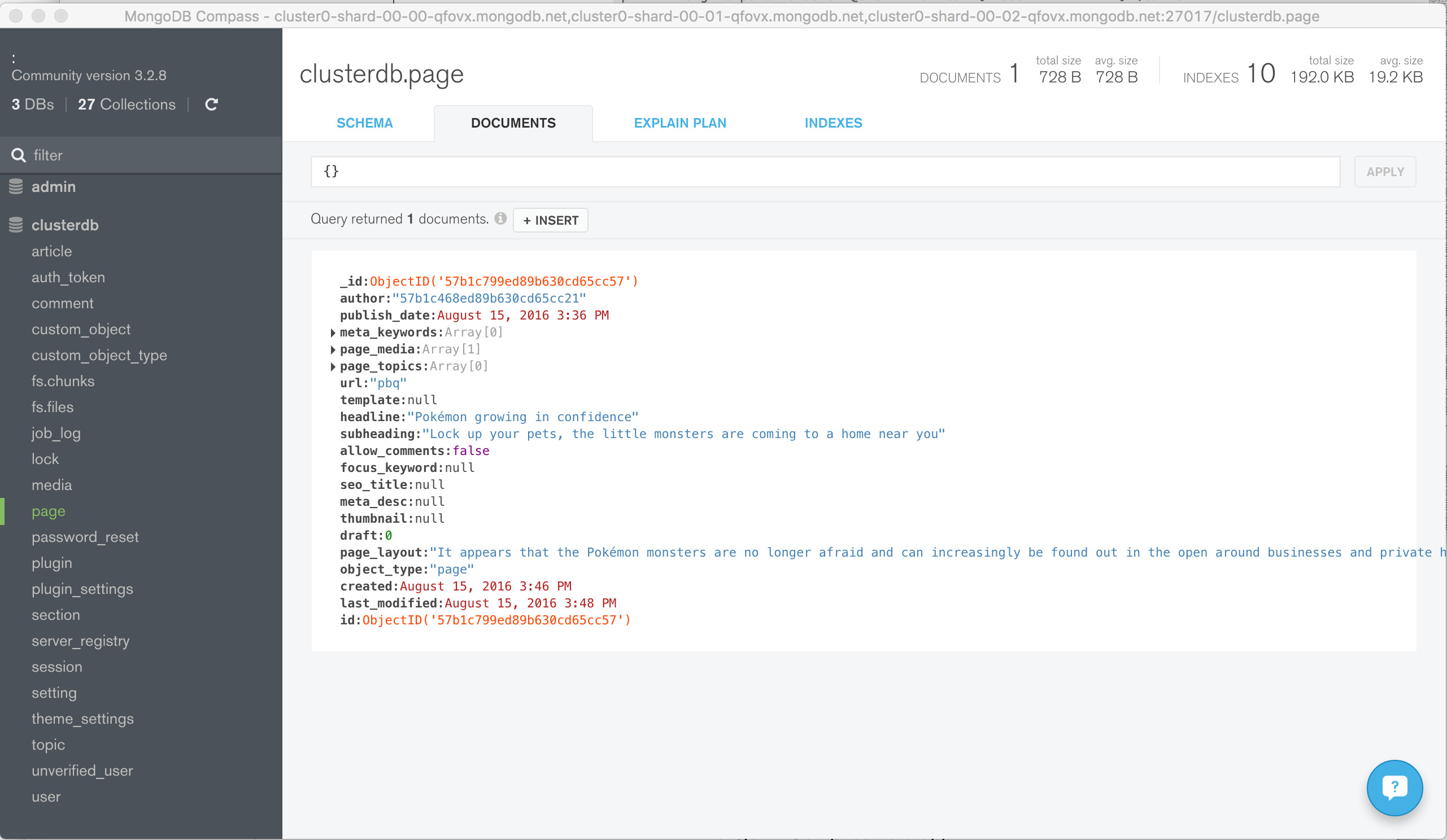Open the setting collection

coord(54,693)
